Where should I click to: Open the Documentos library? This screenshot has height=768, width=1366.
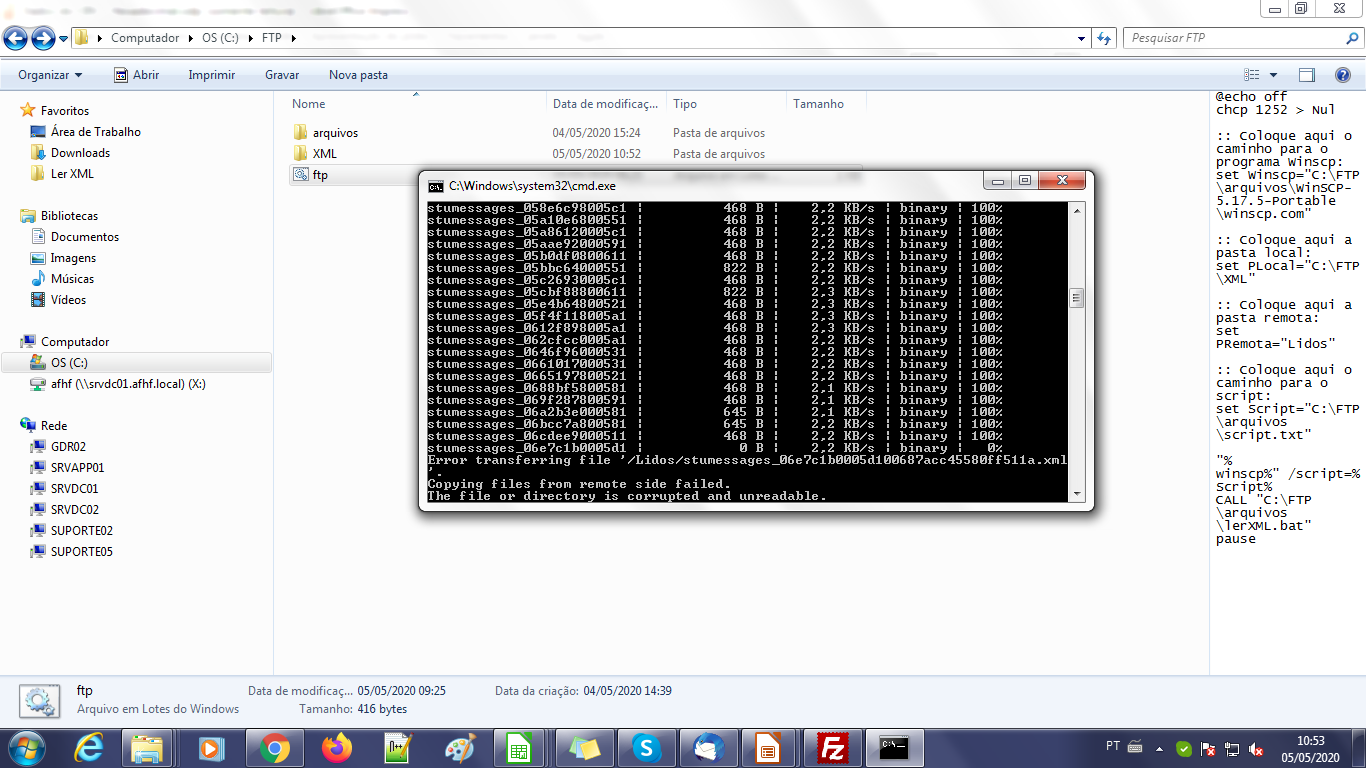[x=84, y=237]
